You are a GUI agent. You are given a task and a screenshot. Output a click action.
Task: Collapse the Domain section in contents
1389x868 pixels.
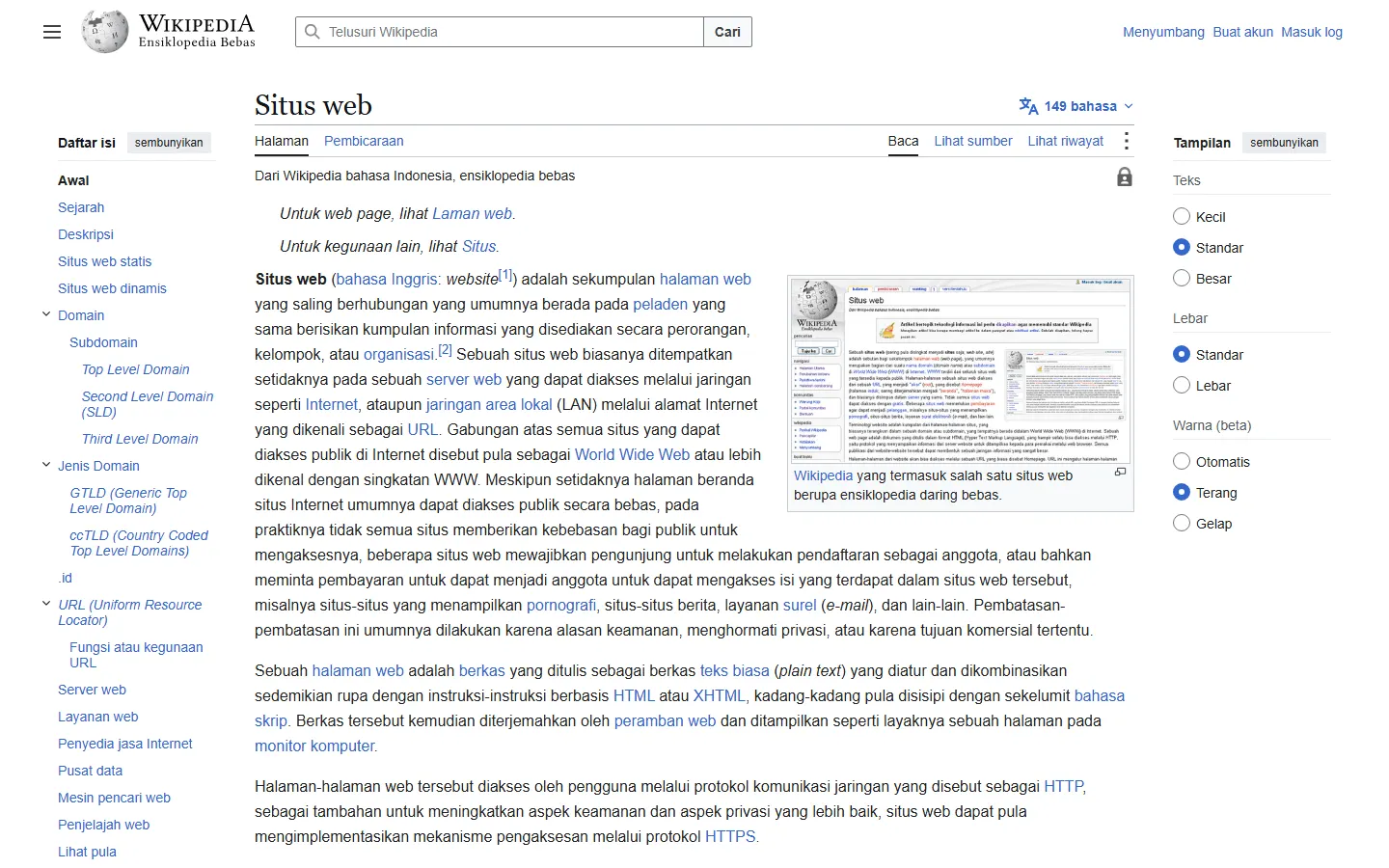[x=45, y=314]
